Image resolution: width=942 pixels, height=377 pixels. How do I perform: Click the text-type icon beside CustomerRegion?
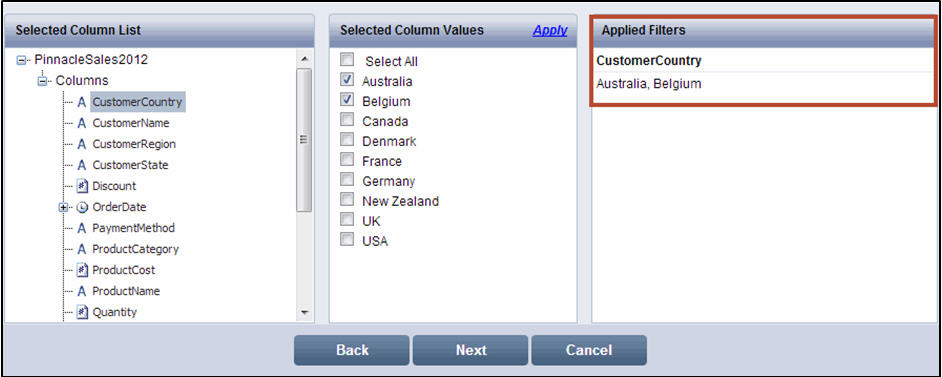[82, 144]
